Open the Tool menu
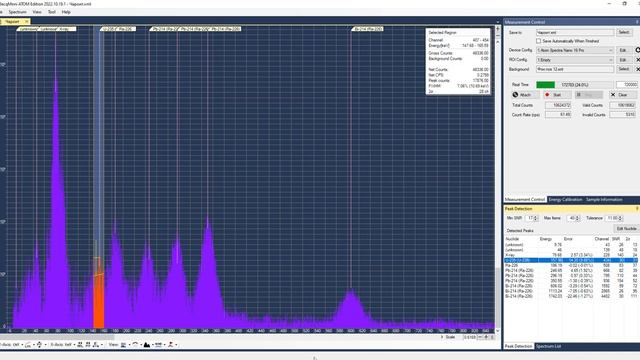640x360 pixels. [52, 12]
